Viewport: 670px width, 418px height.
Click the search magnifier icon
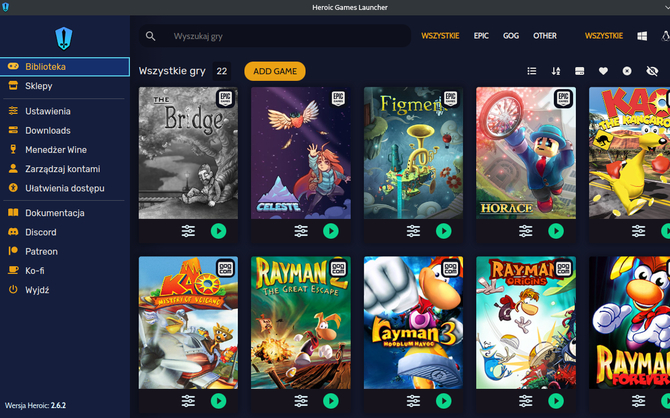(150, 36)
